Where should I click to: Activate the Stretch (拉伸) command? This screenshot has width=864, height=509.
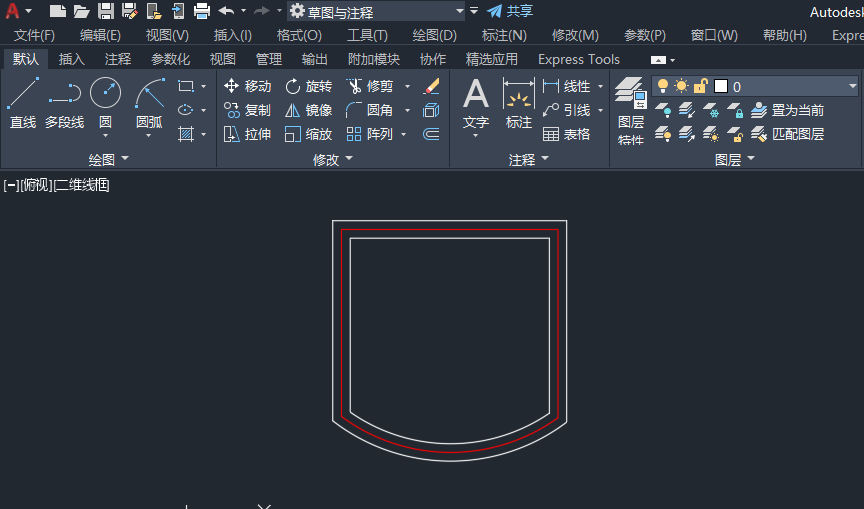247,134
